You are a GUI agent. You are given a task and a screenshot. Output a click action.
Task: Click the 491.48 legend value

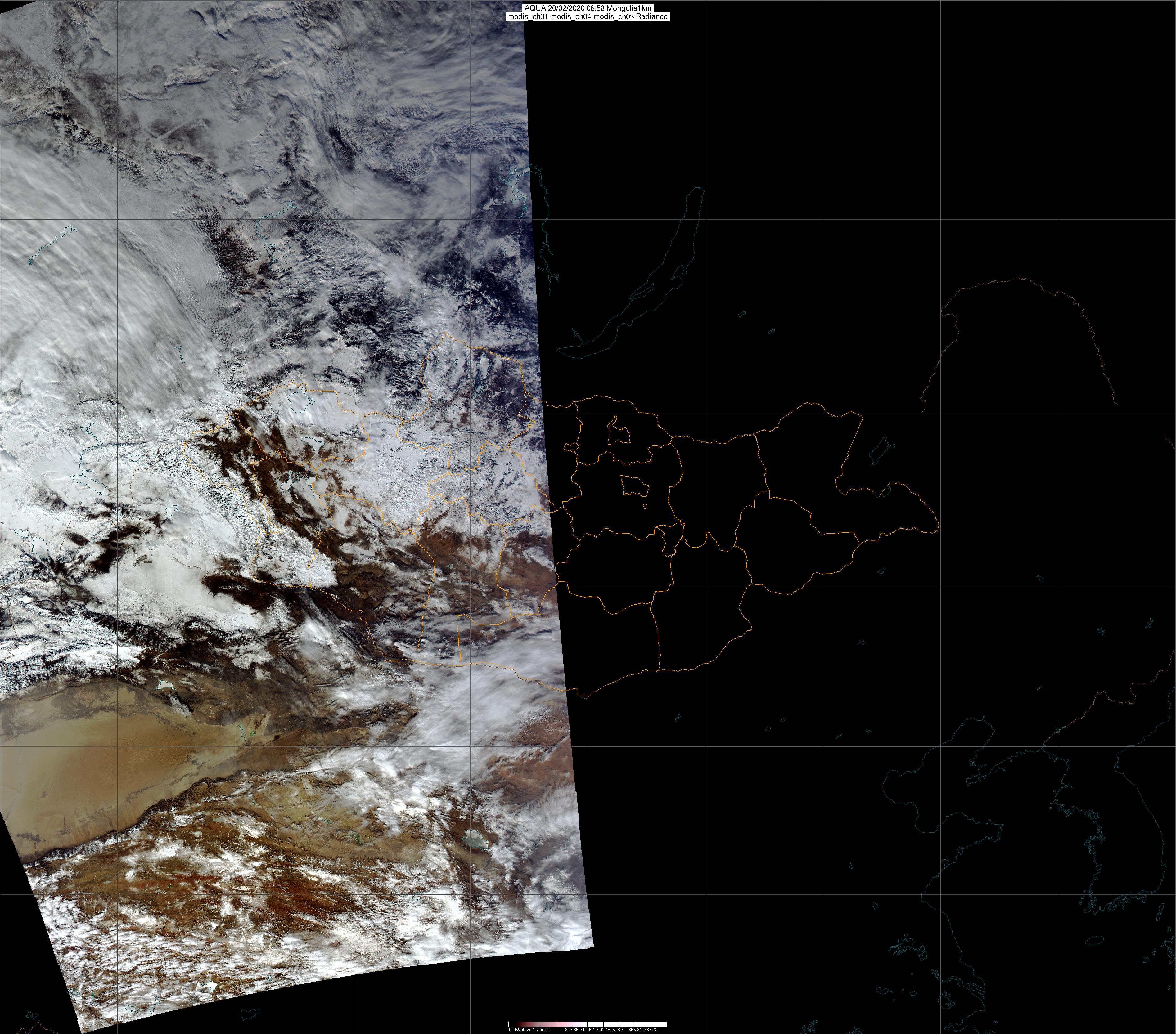604,1030
